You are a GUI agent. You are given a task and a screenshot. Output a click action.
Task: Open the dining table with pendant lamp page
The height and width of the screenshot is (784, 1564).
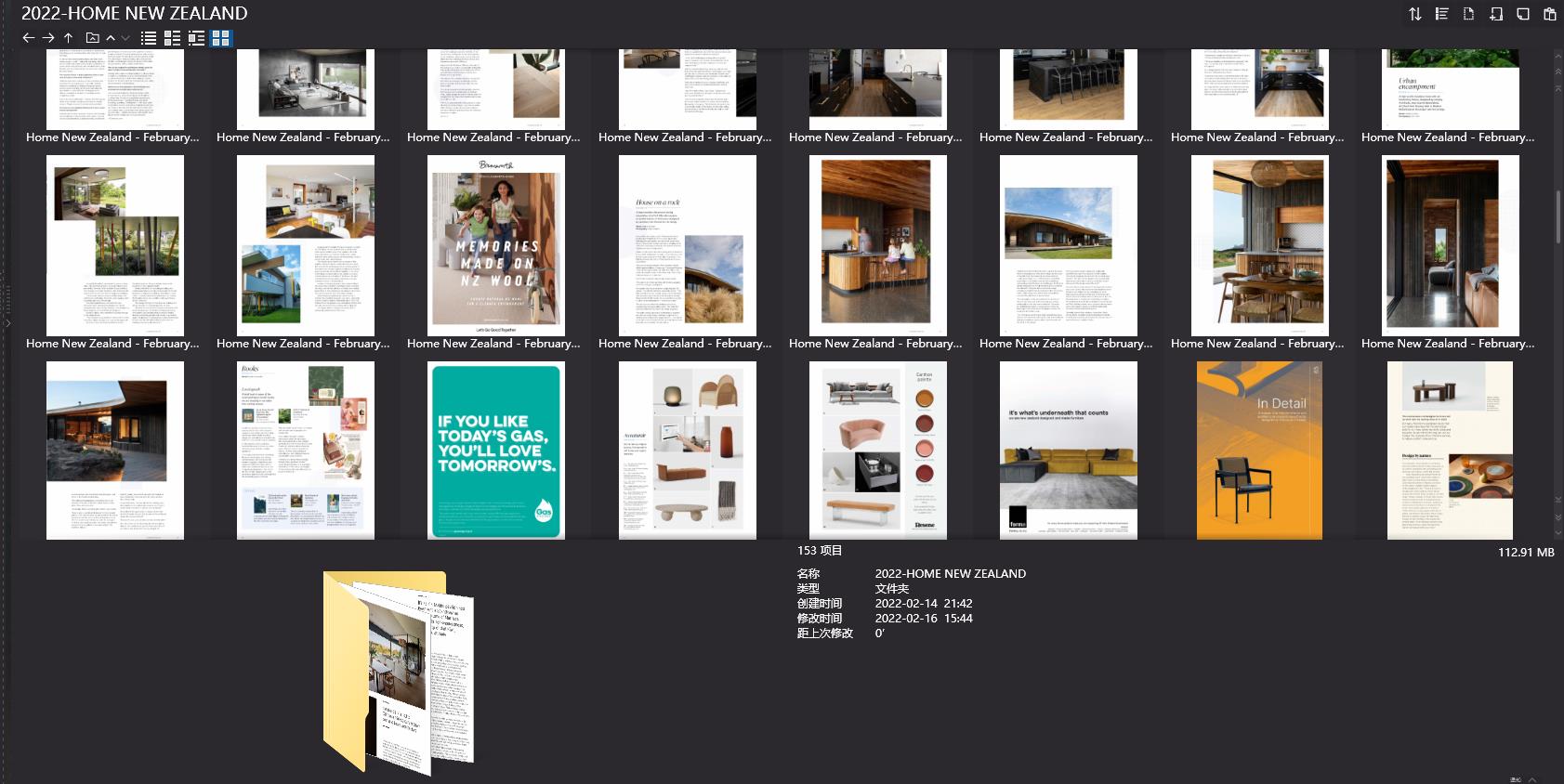coord(1260,245)
